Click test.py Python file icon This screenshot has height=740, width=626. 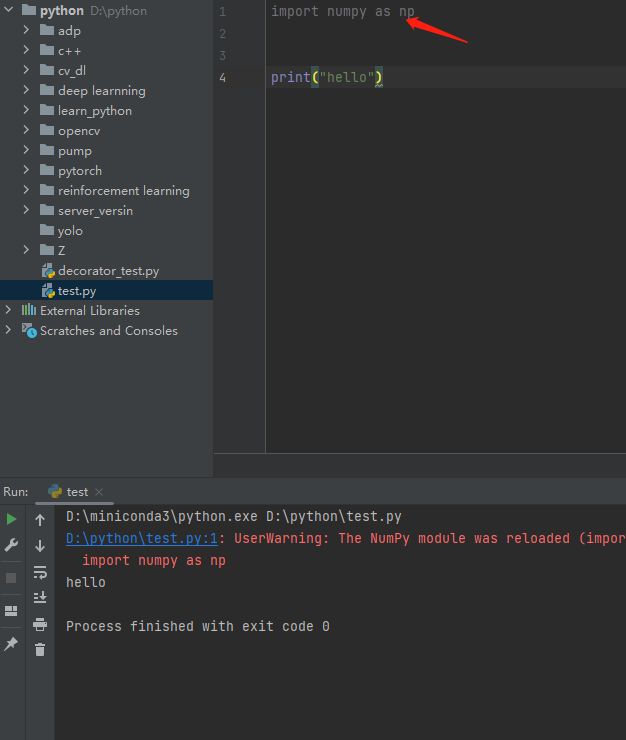pos(48,291)
